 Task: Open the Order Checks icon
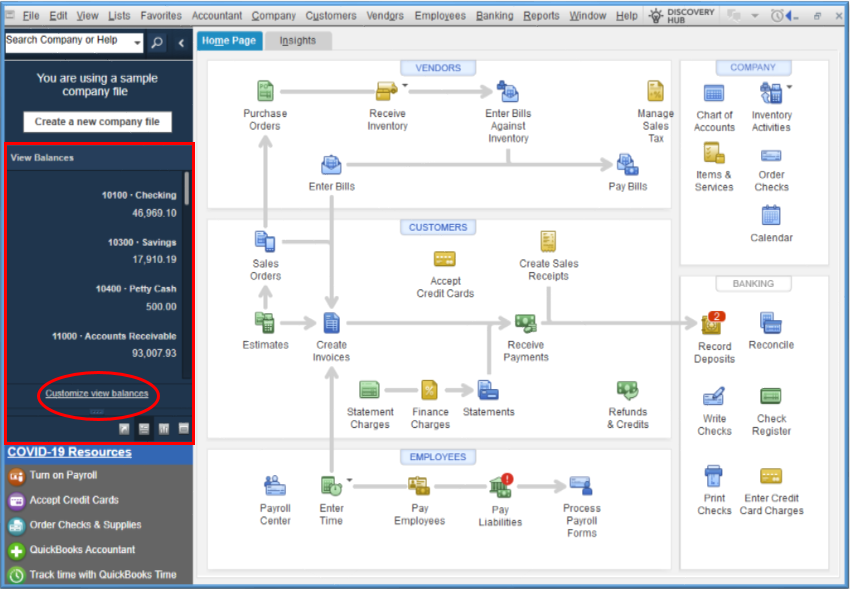coord(771,156)
